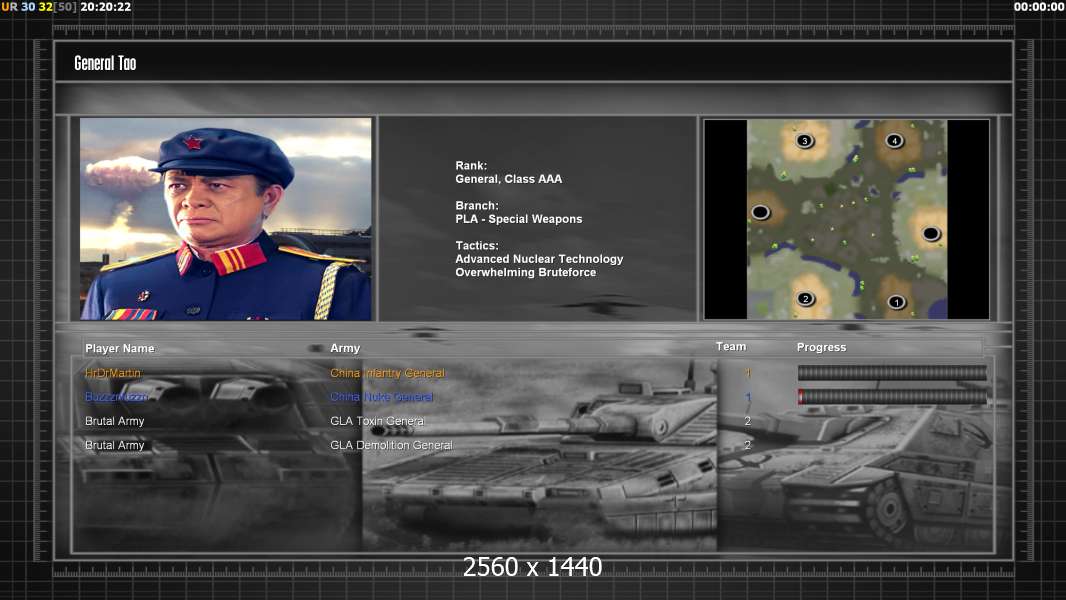Viewport: 1066px width, 600px height.
Task: Select the GLA Toxin General entry
Action: click(377, 421)
